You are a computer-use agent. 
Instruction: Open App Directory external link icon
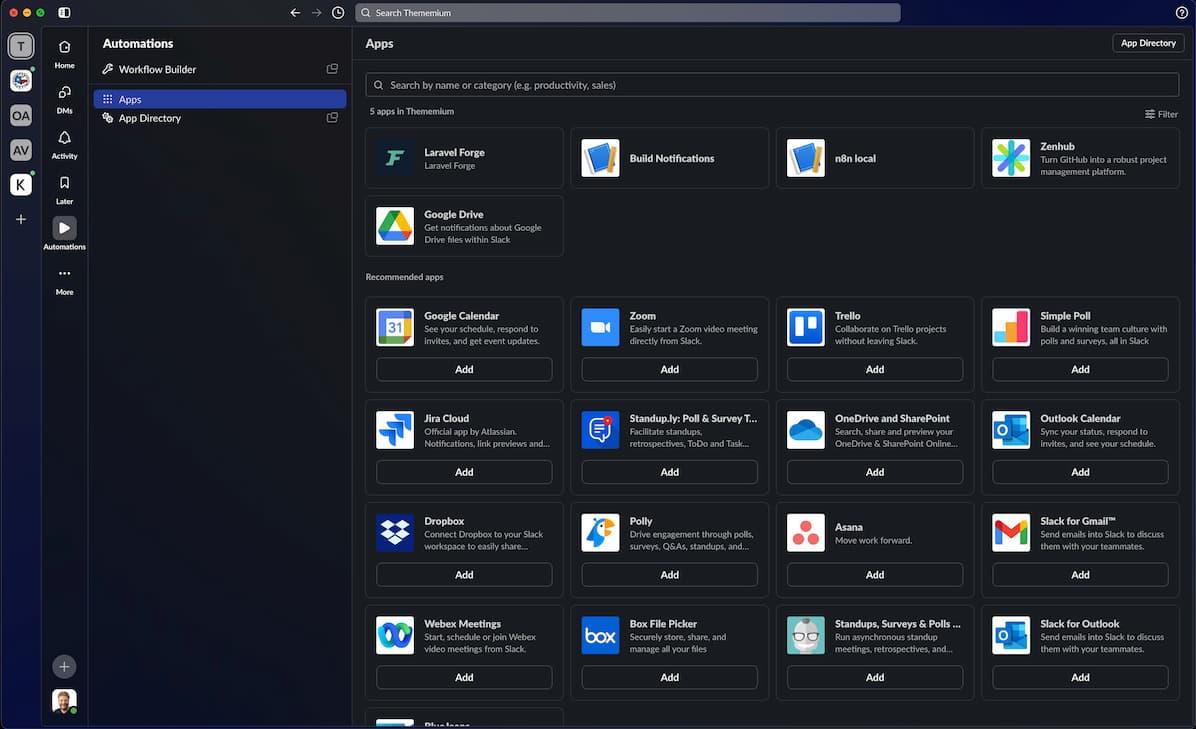click(x=332, y=117)
